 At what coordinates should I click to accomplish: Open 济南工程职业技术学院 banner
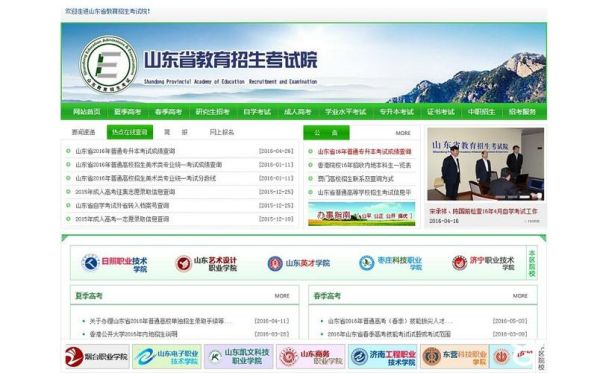pyautogui.click(x=383, y=357)
